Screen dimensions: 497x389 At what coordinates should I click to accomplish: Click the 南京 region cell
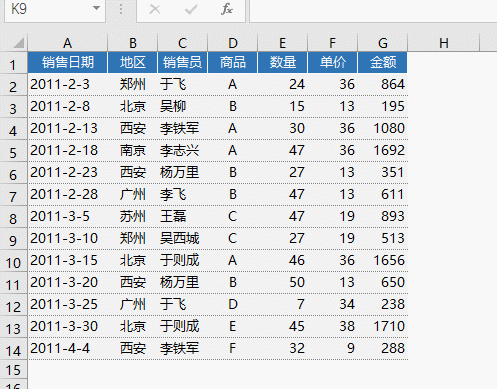tap(133, 150)
